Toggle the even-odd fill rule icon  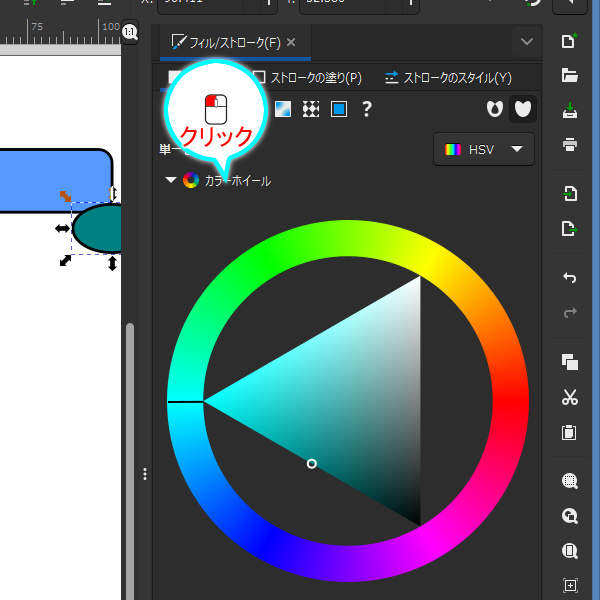point(495,109)
